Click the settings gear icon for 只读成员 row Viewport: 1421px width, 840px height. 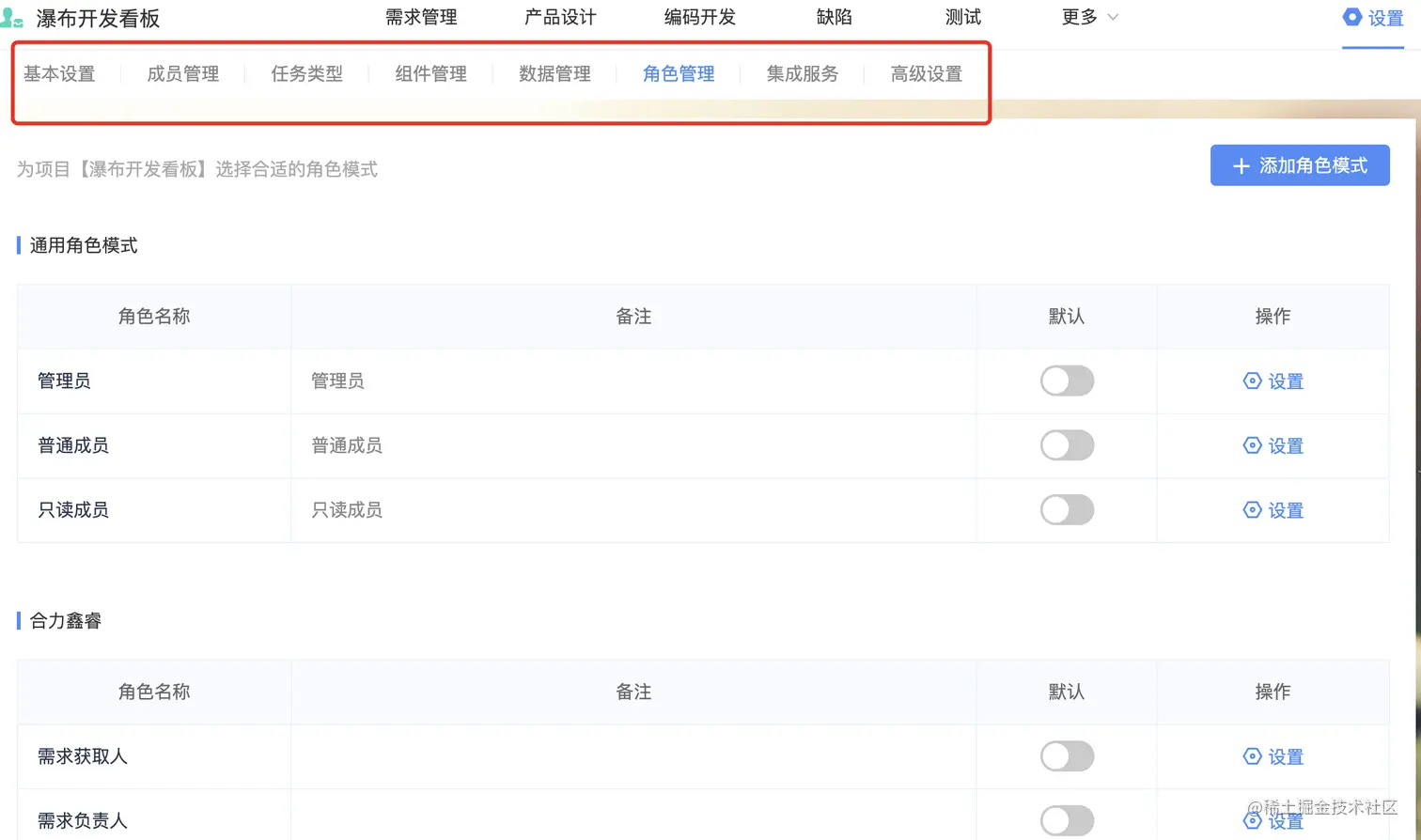click(1252, 510)
